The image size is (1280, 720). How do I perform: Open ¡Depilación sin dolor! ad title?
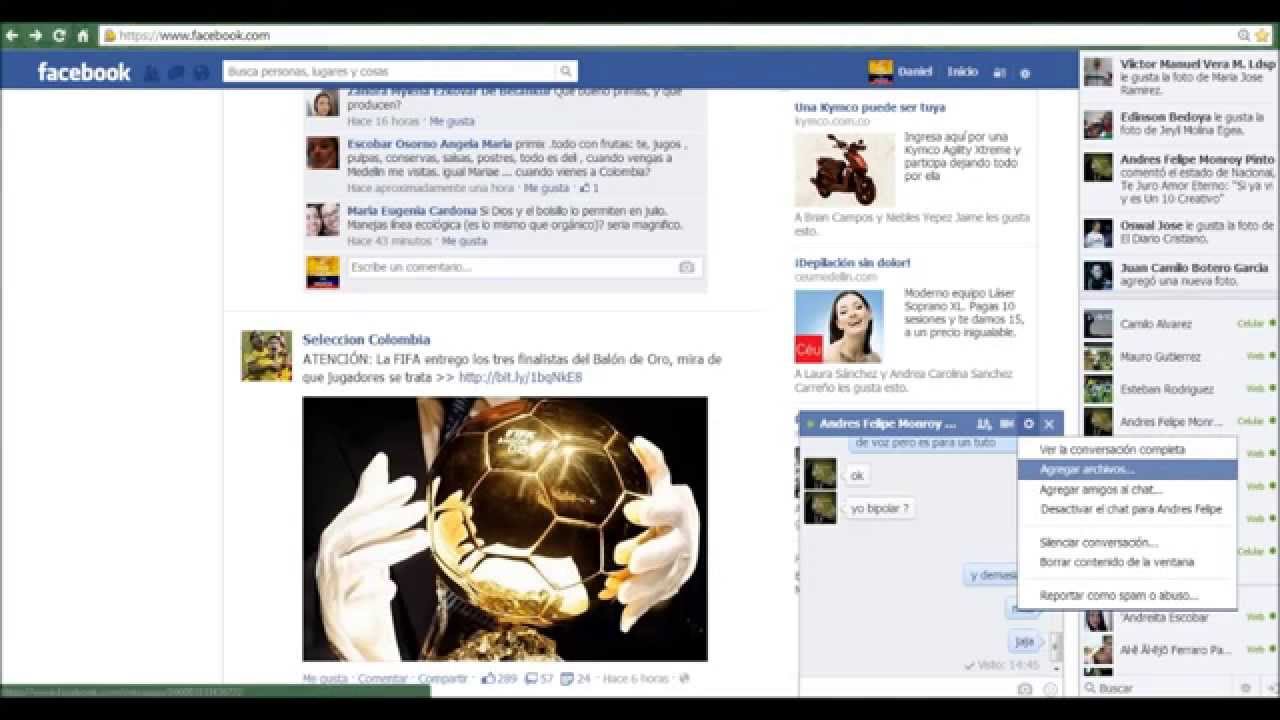pyautogui.click(x=853, y=263)
